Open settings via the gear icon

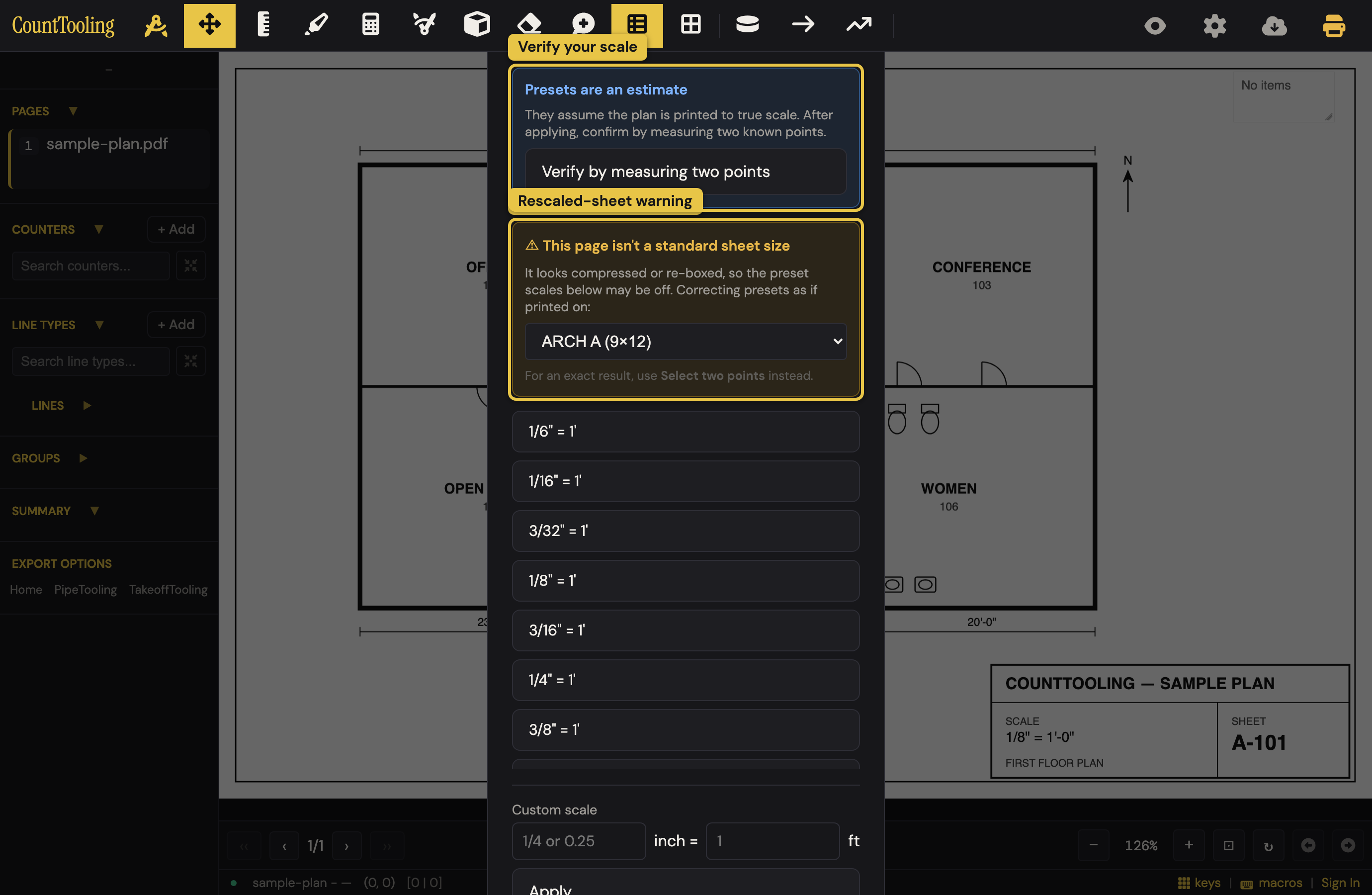(1214, 26)
